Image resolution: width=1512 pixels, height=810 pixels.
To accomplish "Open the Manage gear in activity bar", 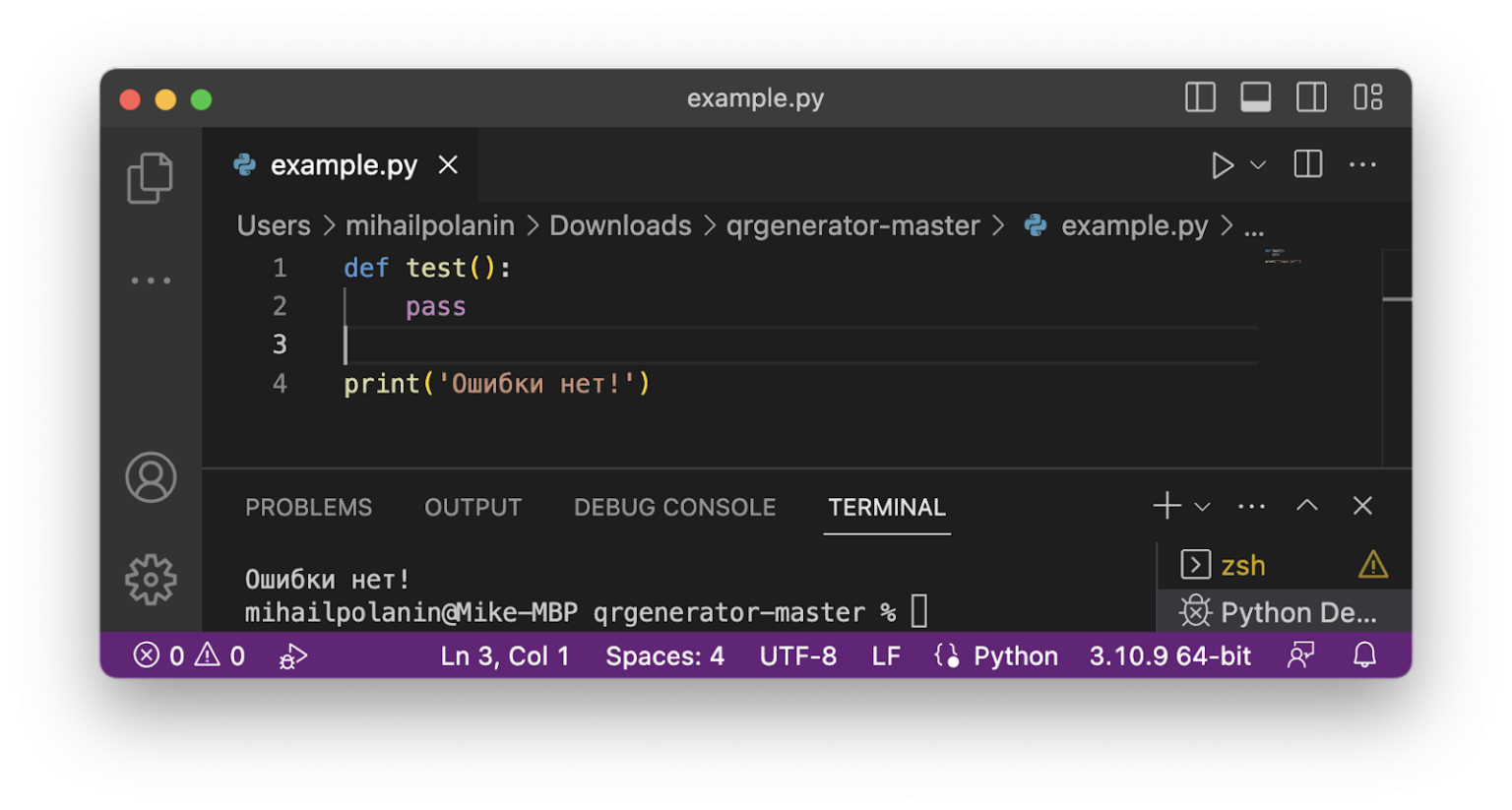I will click(x=151, y=580).
